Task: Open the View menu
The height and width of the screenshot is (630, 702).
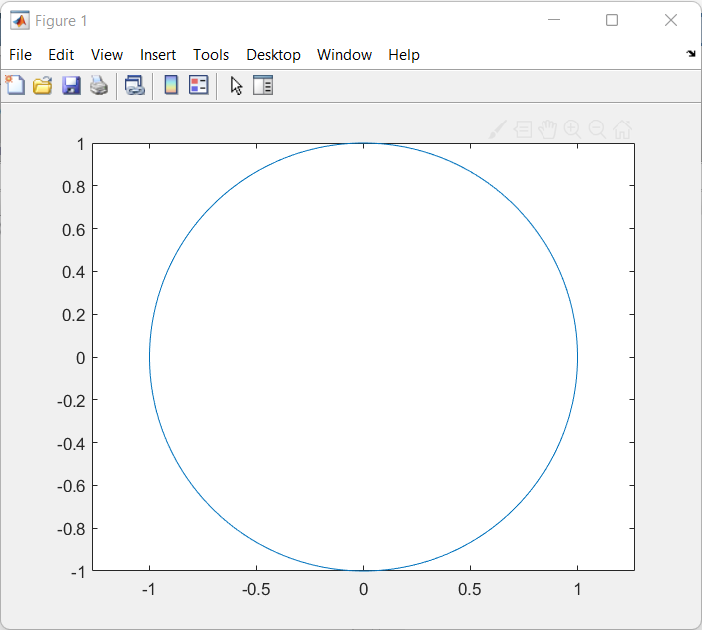Action: click(x=107, y=55)
